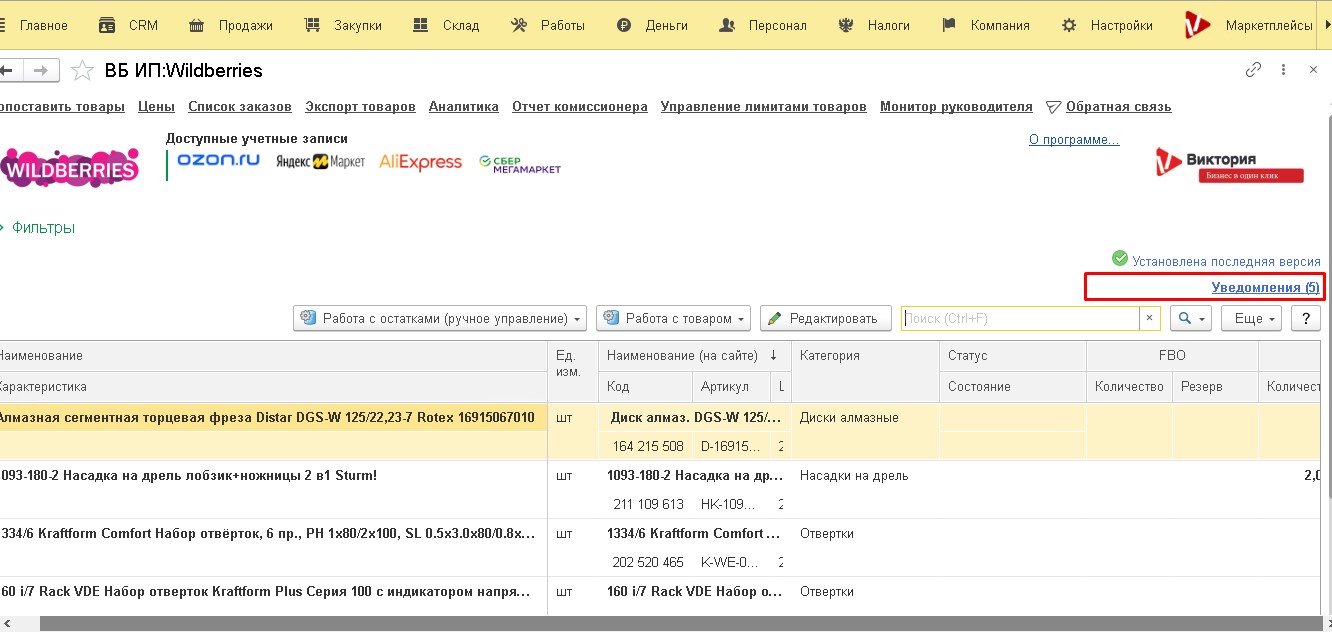1332x632 pixels.
Task: Open the Настройки section
Action: coord(1107,25)
